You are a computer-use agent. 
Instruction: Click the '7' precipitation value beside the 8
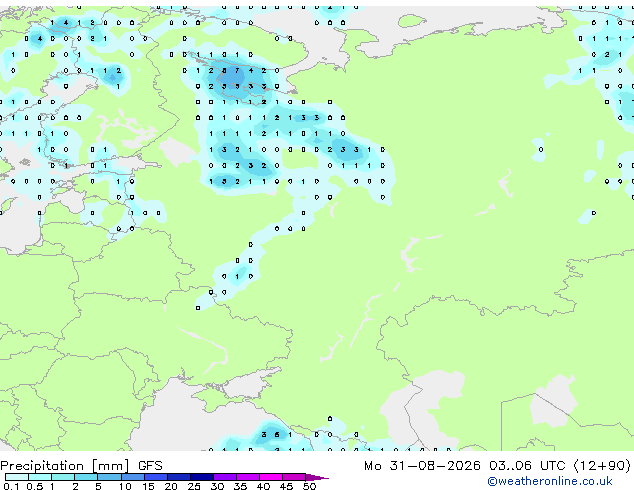(237, 70)
